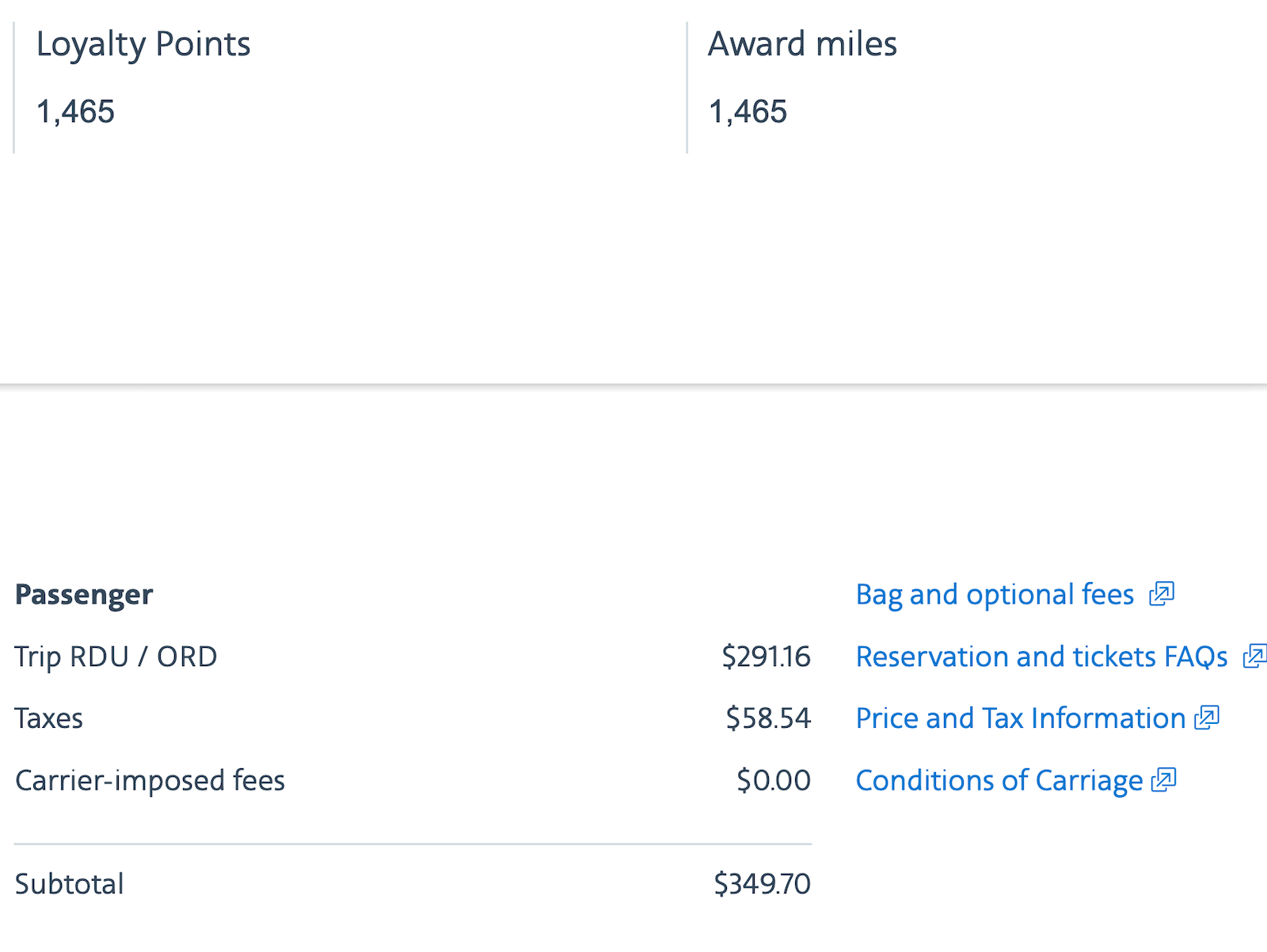Open the Bag and optional fees link
1267x952 pixels.
click(x=995, y=595)
